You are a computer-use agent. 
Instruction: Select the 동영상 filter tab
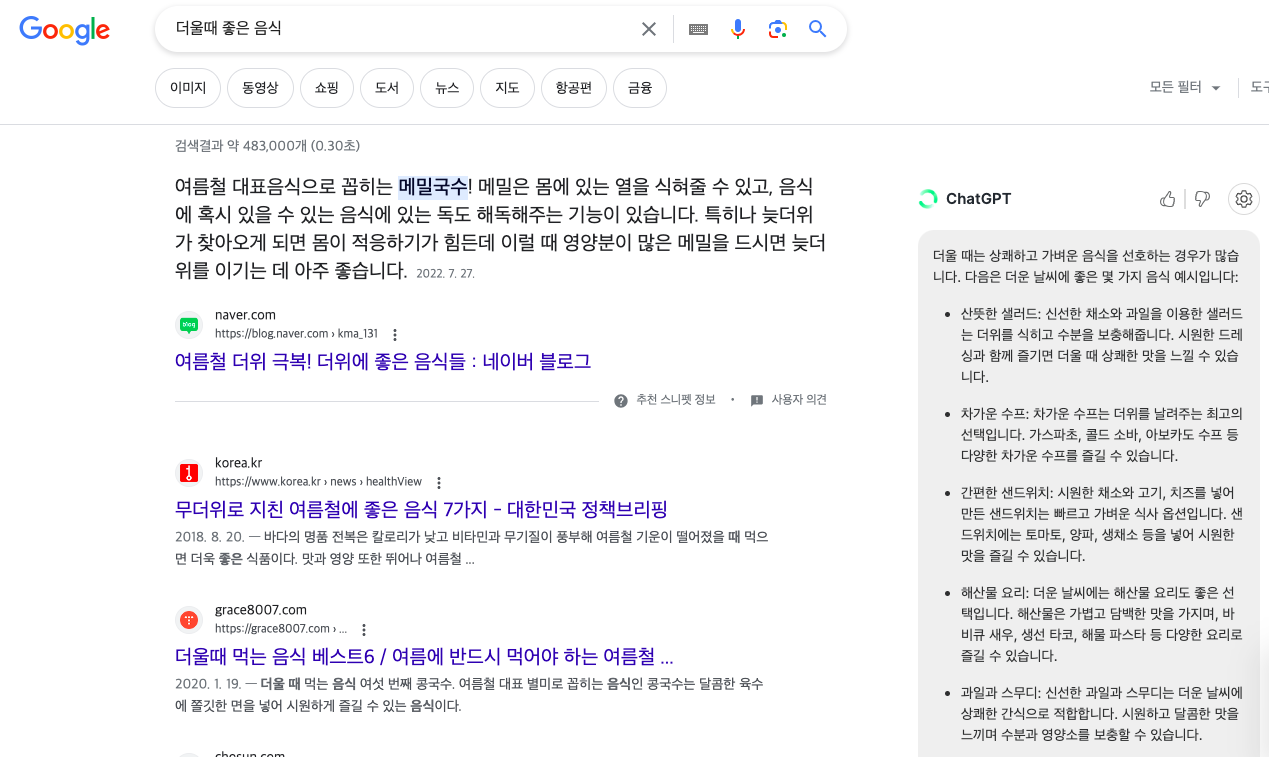click(260, 88)
